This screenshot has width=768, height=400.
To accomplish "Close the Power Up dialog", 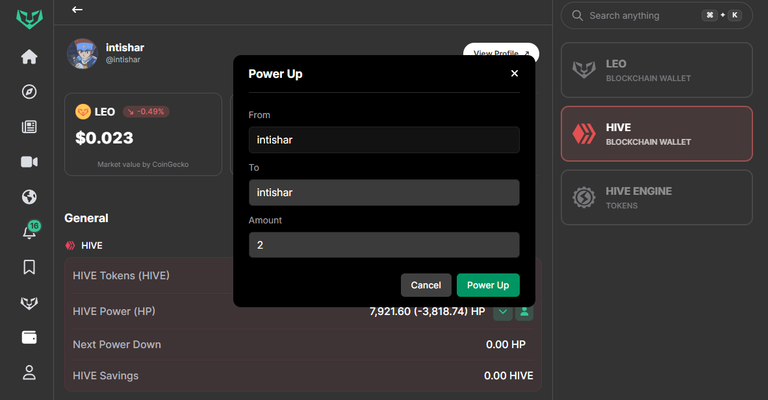I will [514, 73].
